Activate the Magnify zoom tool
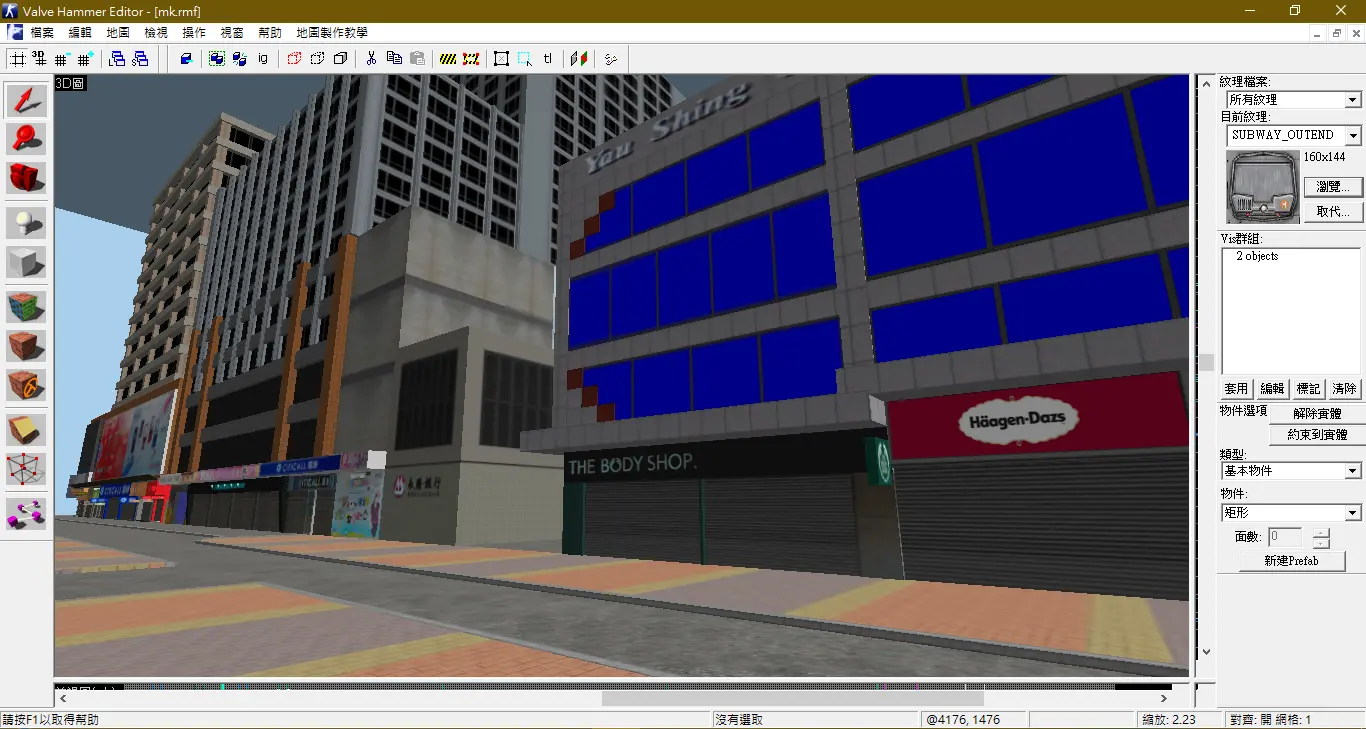The image size is (1366, 729). pos(26,139)
